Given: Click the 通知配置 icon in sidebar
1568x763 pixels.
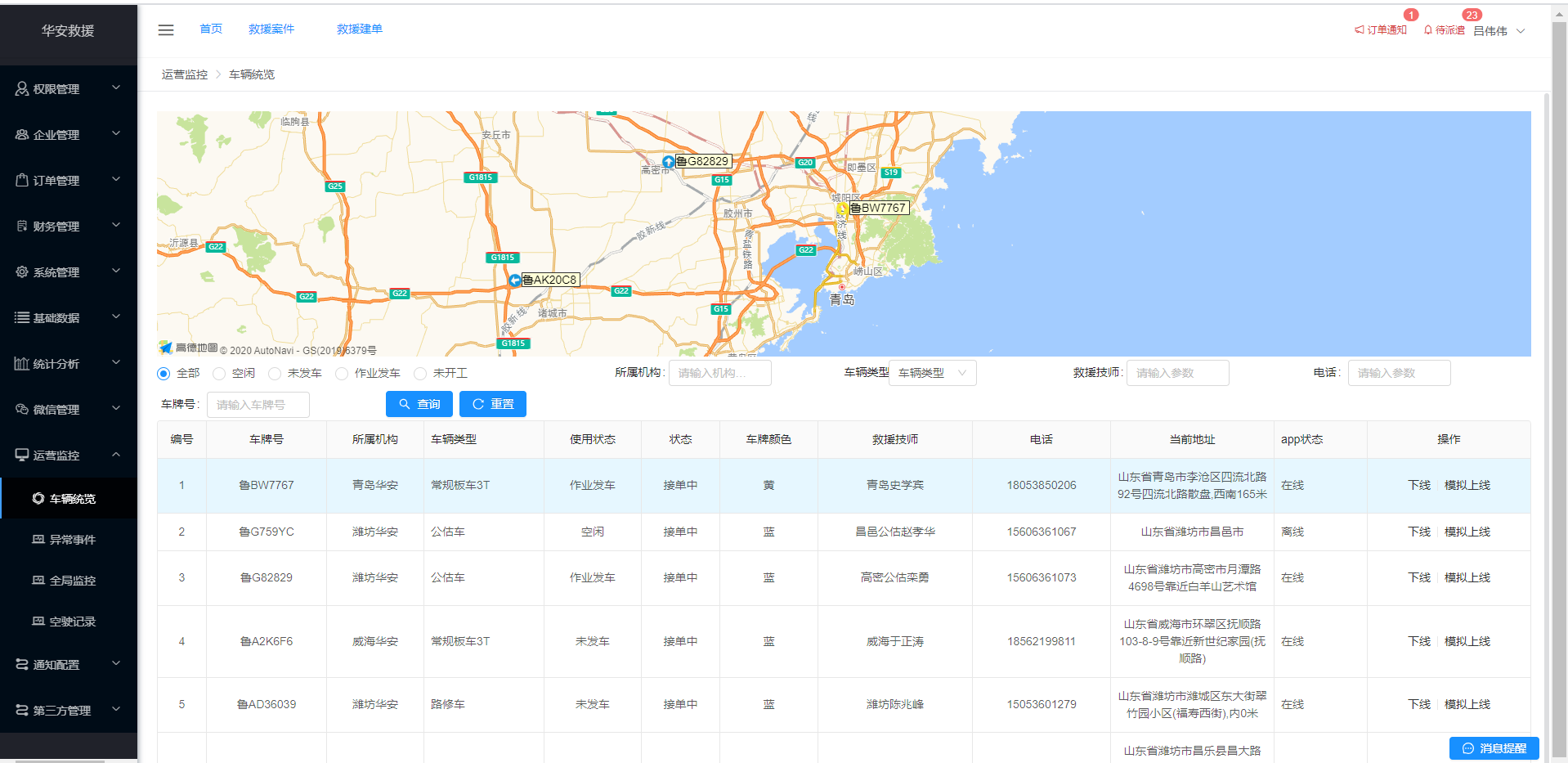Looking at the screenshot, I should click(22, 664).
